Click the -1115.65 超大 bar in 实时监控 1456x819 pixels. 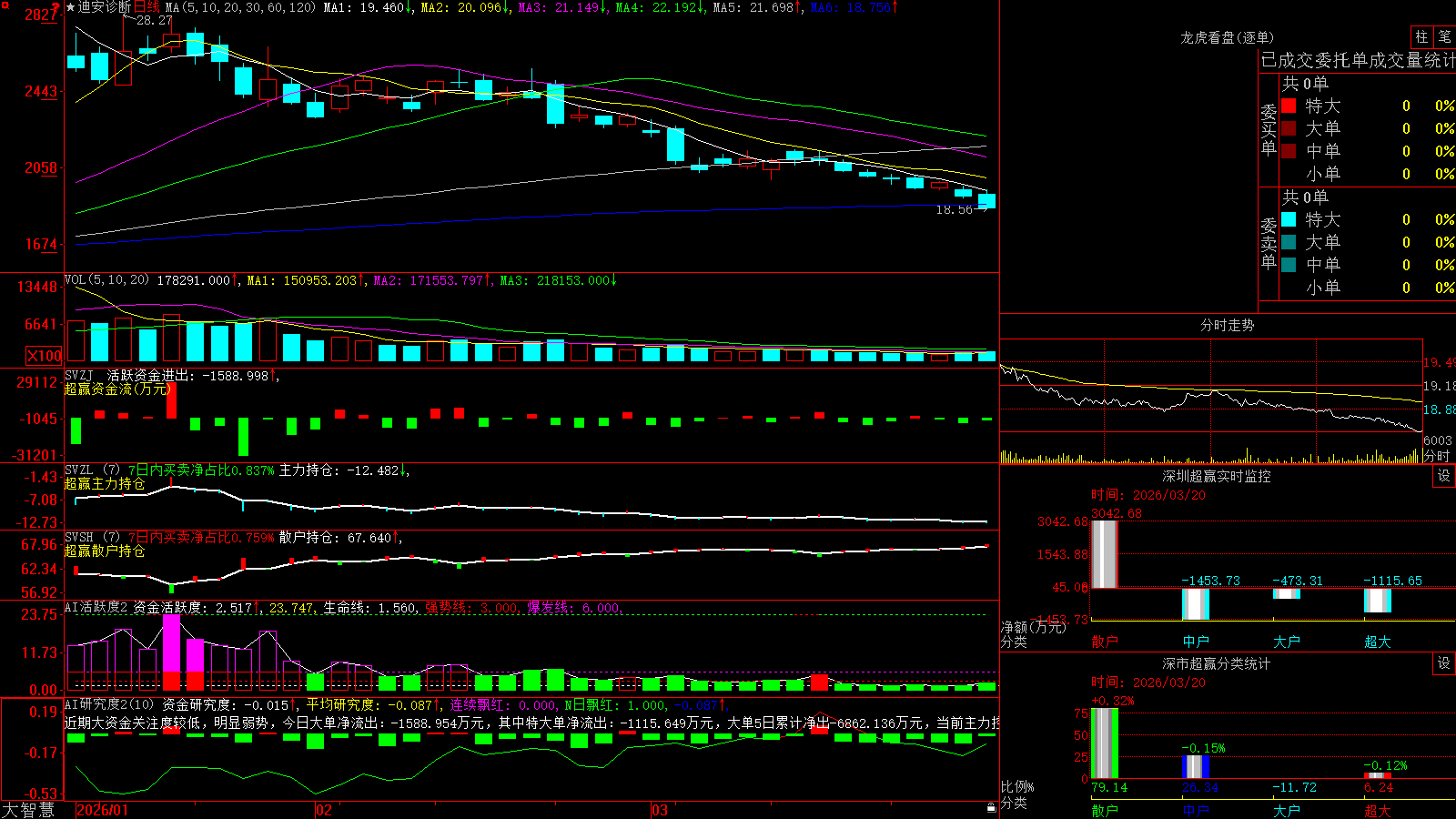1378,601
